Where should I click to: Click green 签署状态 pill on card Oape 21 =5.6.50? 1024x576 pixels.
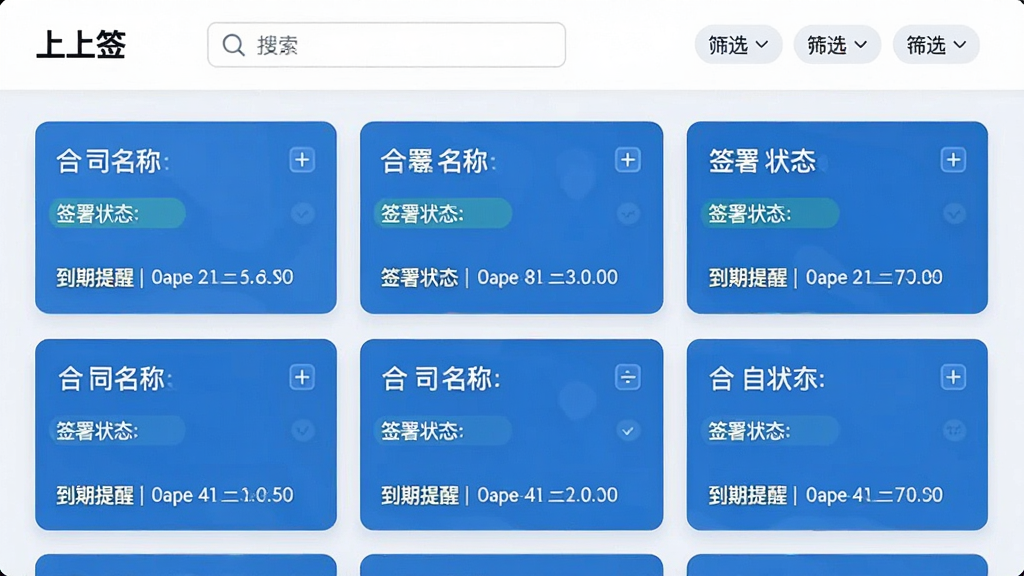pos(118,213)
